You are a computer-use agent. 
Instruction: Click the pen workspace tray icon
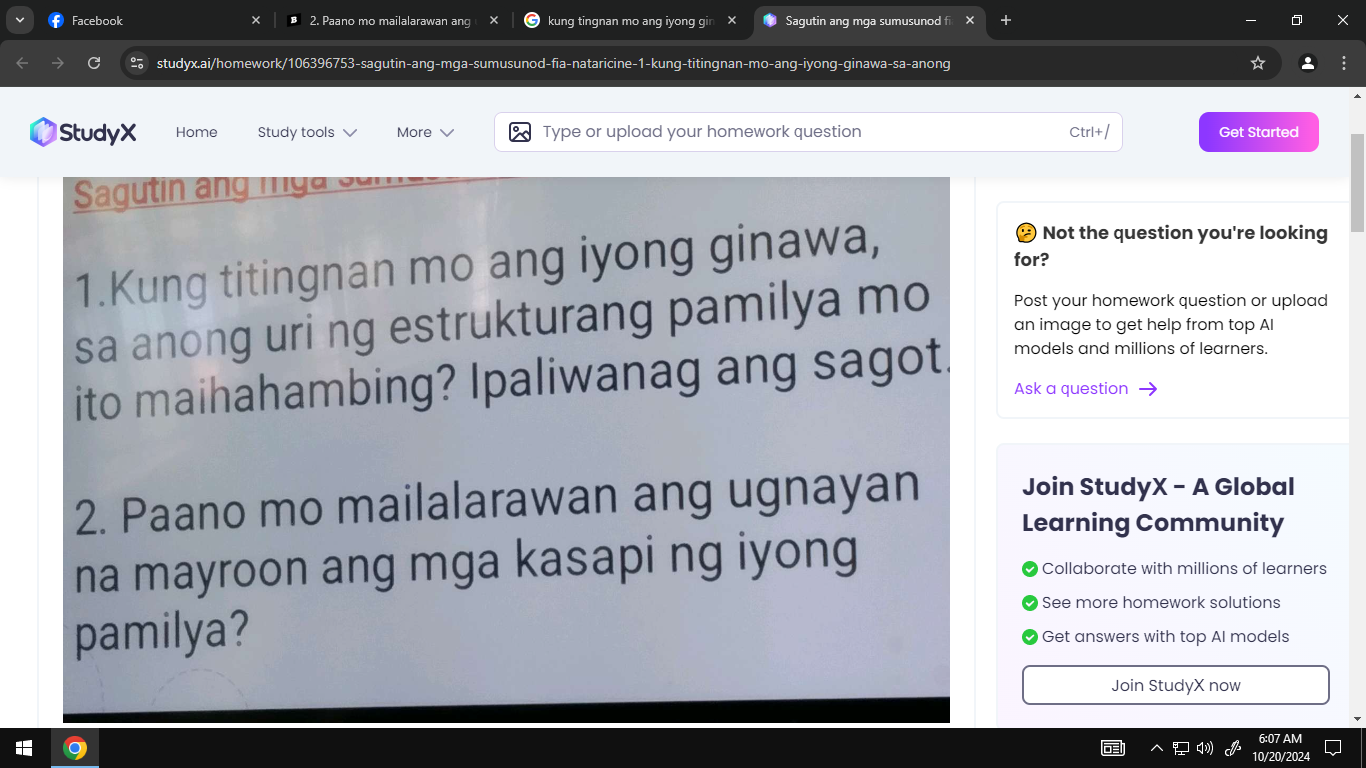(1233, 748)
